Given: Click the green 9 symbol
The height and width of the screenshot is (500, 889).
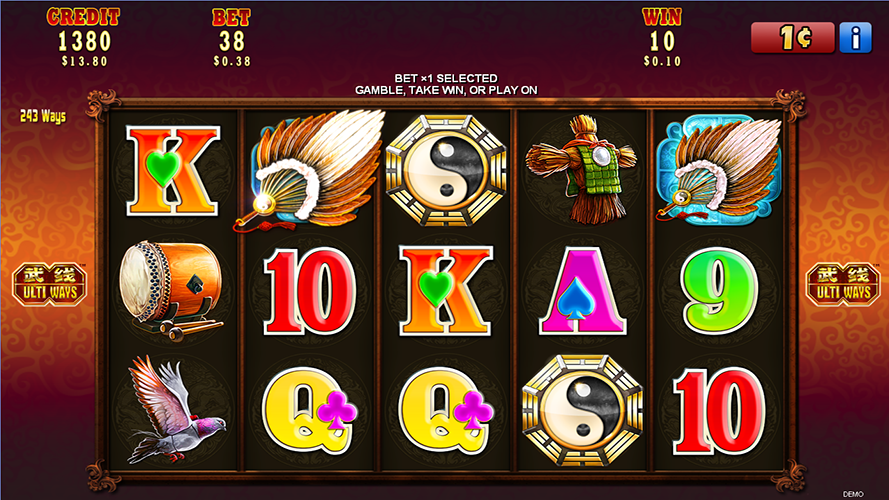Looking at the screenshot, I should pos(718,290).
